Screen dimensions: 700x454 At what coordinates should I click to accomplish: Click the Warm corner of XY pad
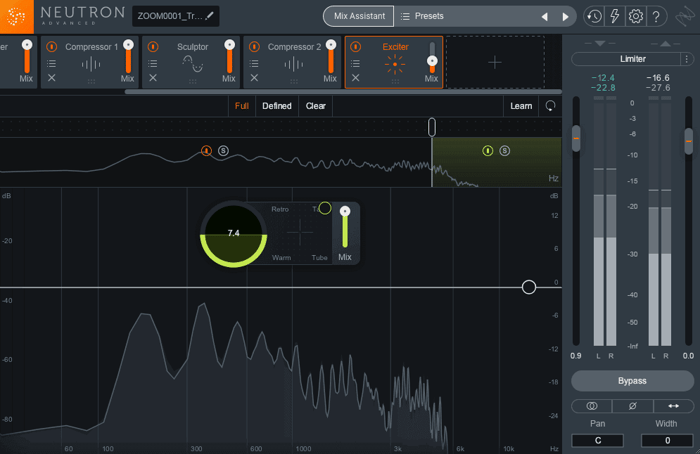pos(281,258)
